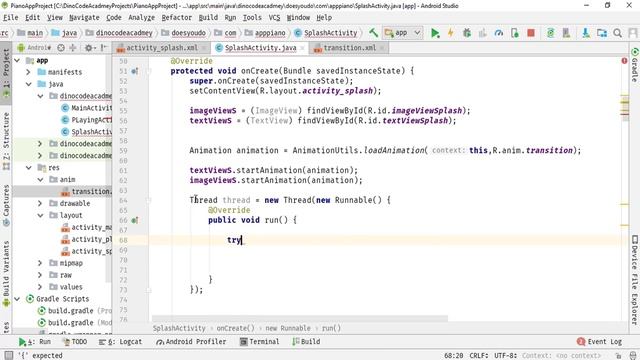Expand the drawable folder

pyautogui.click(x=40, y=203)
